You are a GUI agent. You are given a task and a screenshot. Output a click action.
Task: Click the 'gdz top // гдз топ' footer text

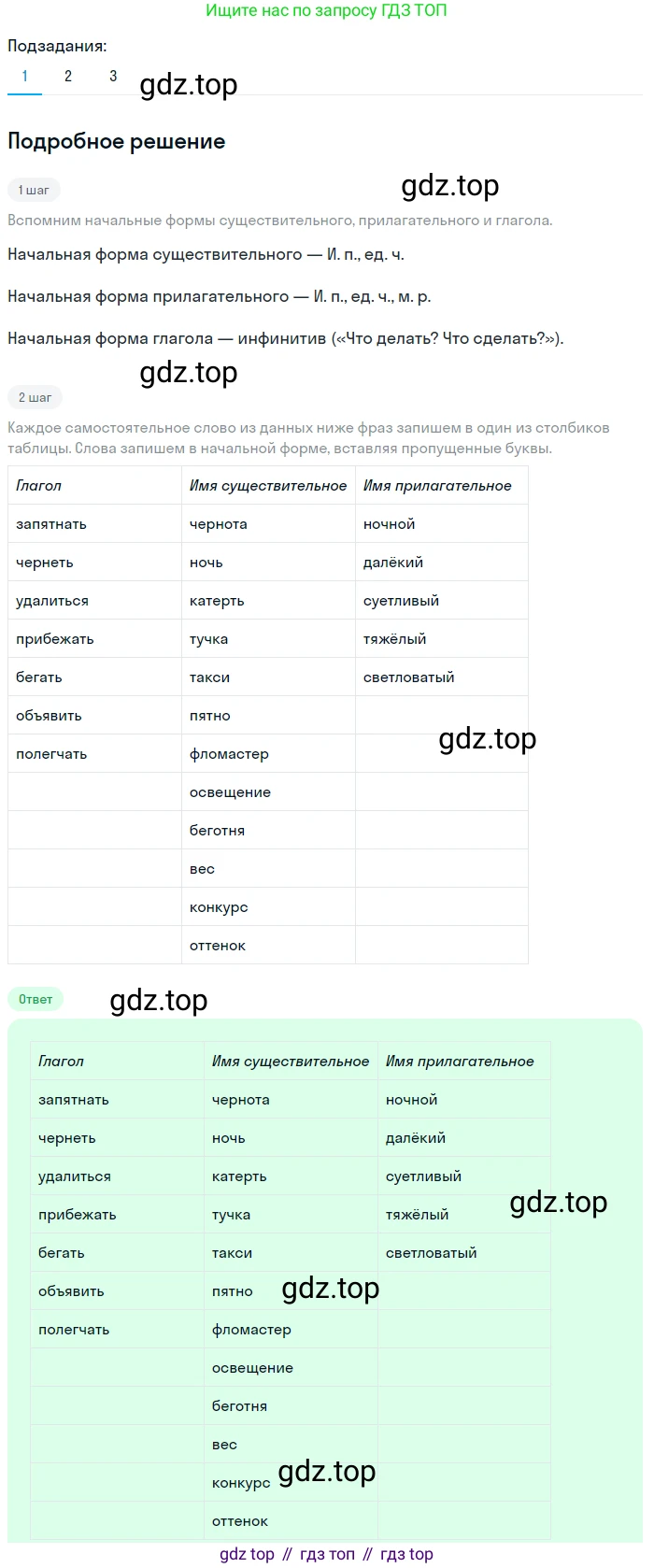pos(326,1554)
